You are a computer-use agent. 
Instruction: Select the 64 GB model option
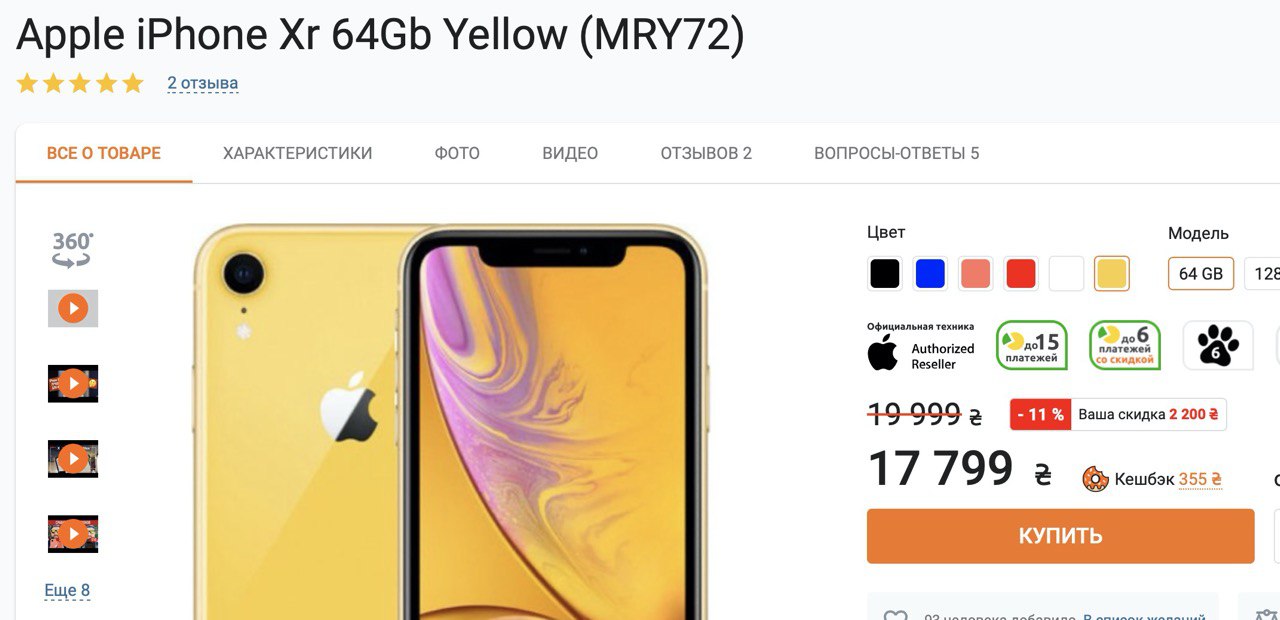pos(1201,274)
